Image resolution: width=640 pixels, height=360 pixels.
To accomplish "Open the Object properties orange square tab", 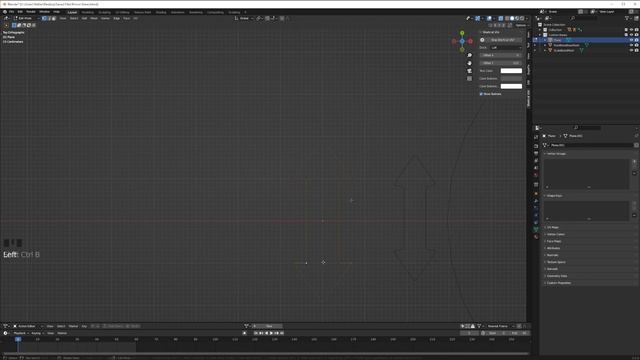I will (536, 193).
